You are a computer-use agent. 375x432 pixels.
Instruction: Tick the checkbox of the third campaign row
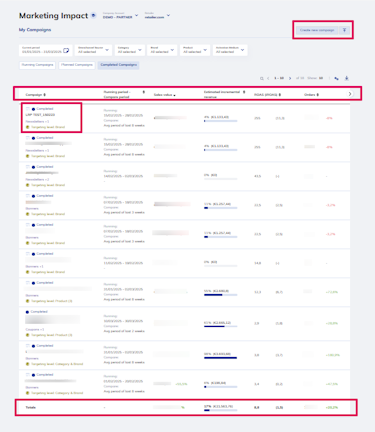(28, 167)
